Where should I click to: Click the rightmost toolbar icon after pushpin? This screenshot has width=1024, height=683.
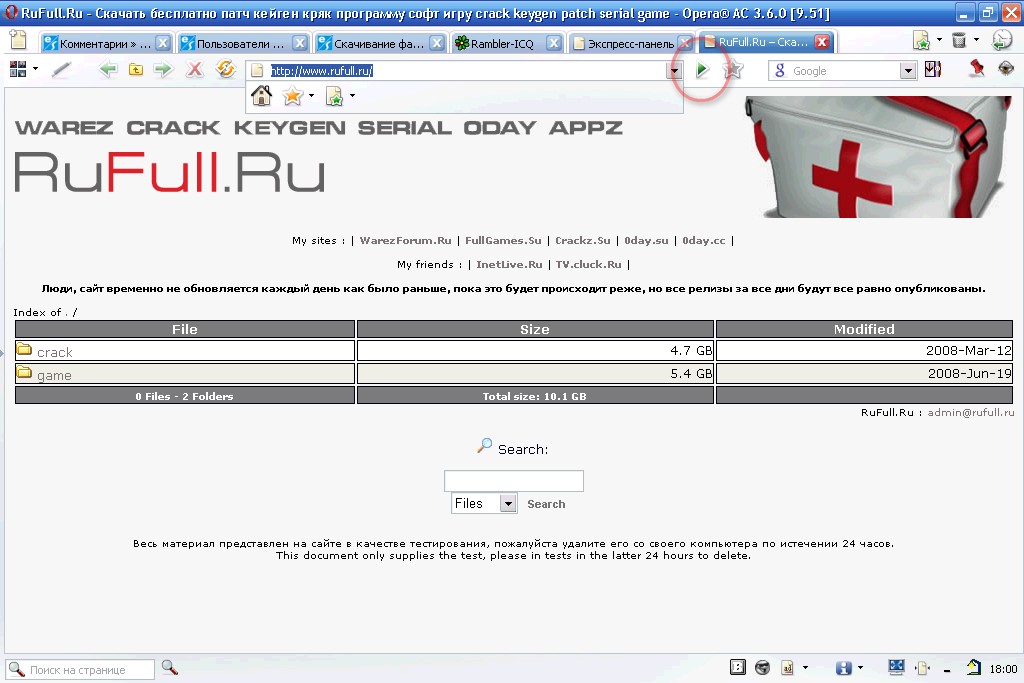tap(1006, 68)
